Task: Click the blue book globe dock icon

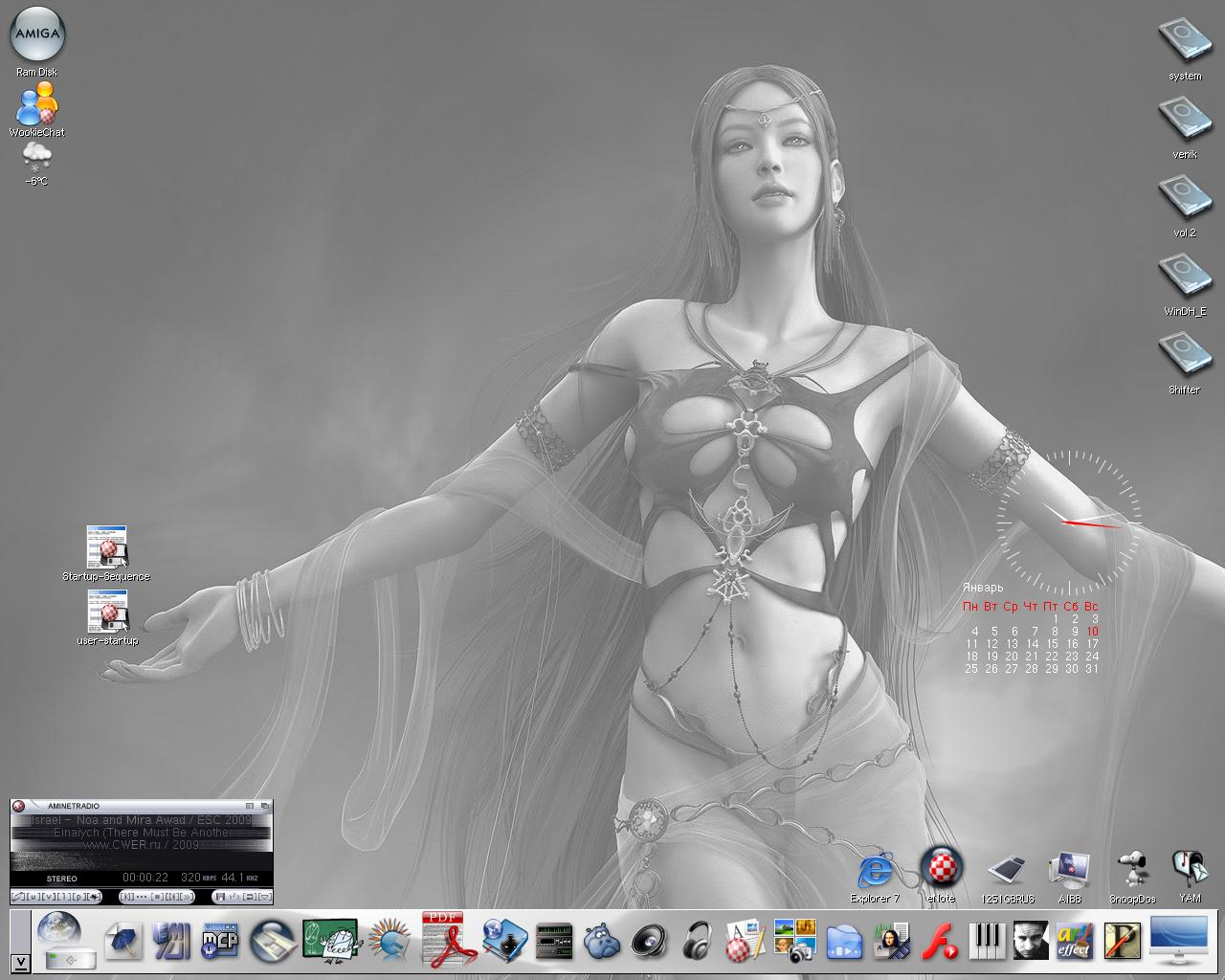Action: (x=504, y=941)
